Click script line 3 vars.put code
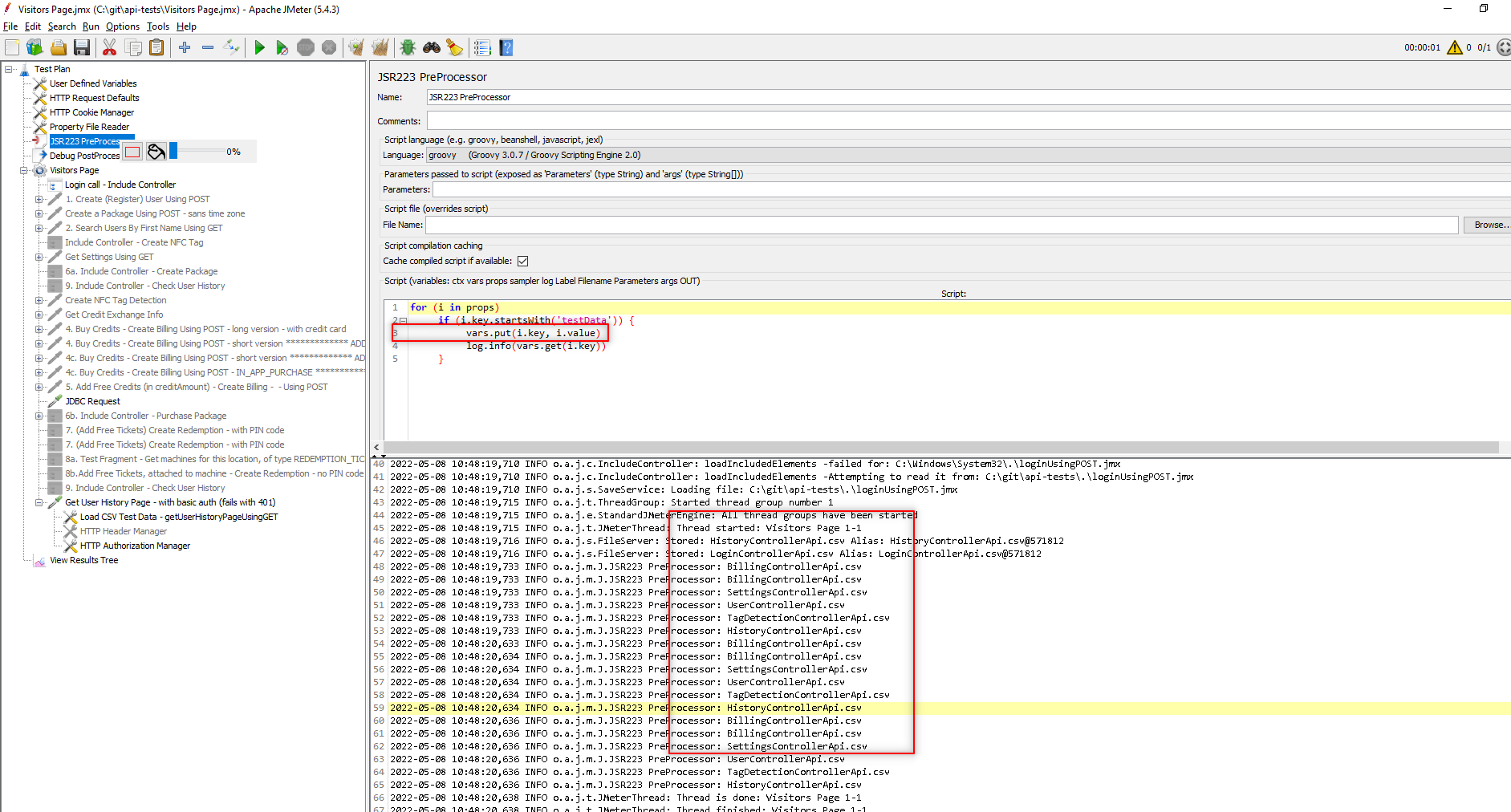This screenshot has height=812, width=1511. 533,333
